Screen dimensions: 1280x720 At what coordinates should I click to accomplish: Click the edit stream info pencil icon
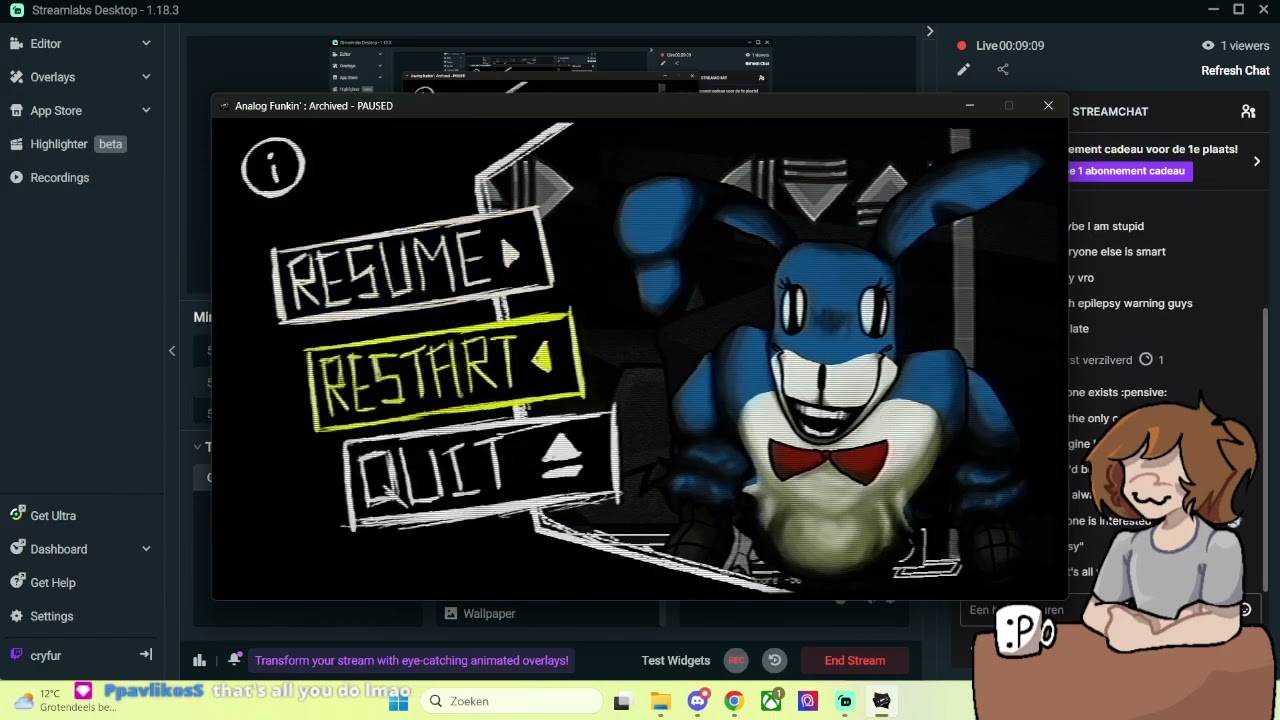(x=963, y=69)
